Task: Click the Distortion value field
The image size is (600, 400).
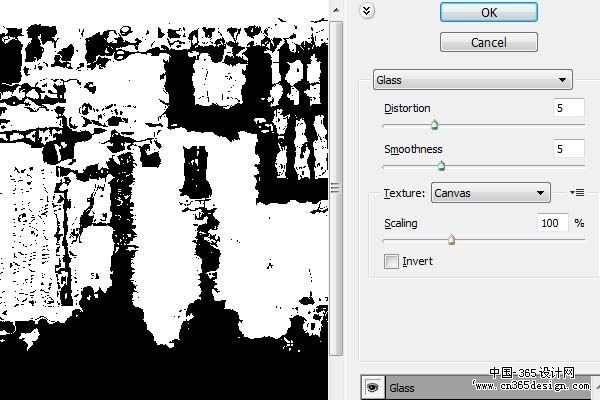Action: 569,108
